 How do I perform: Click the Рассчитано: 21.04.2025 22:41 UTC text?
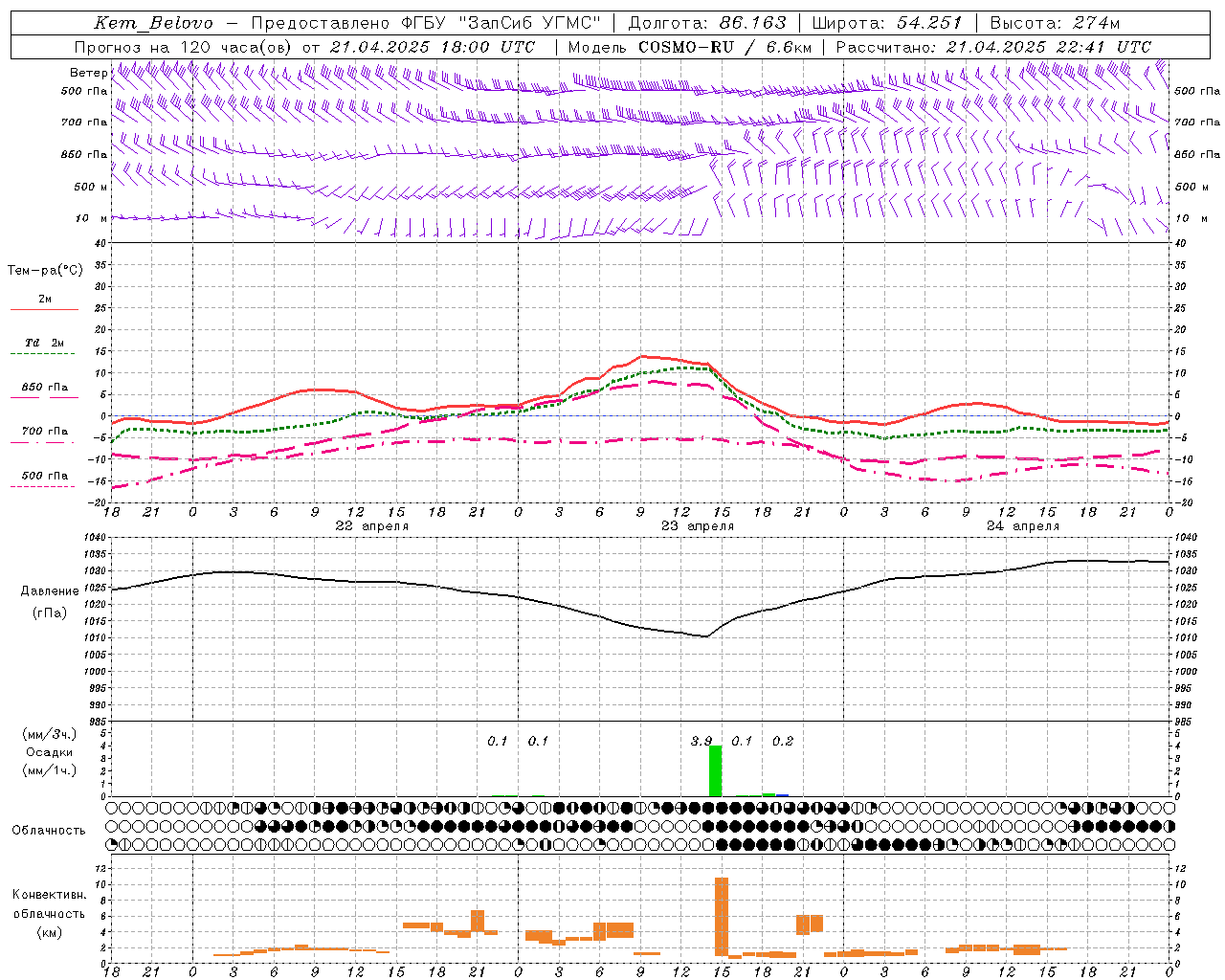993,47
